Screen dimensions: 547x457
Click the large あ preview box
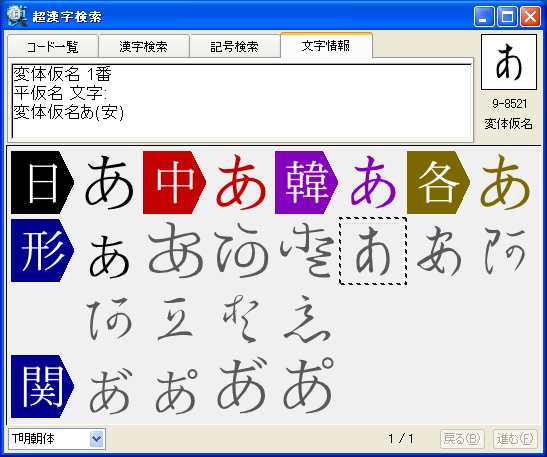click(x=509, y=62)
